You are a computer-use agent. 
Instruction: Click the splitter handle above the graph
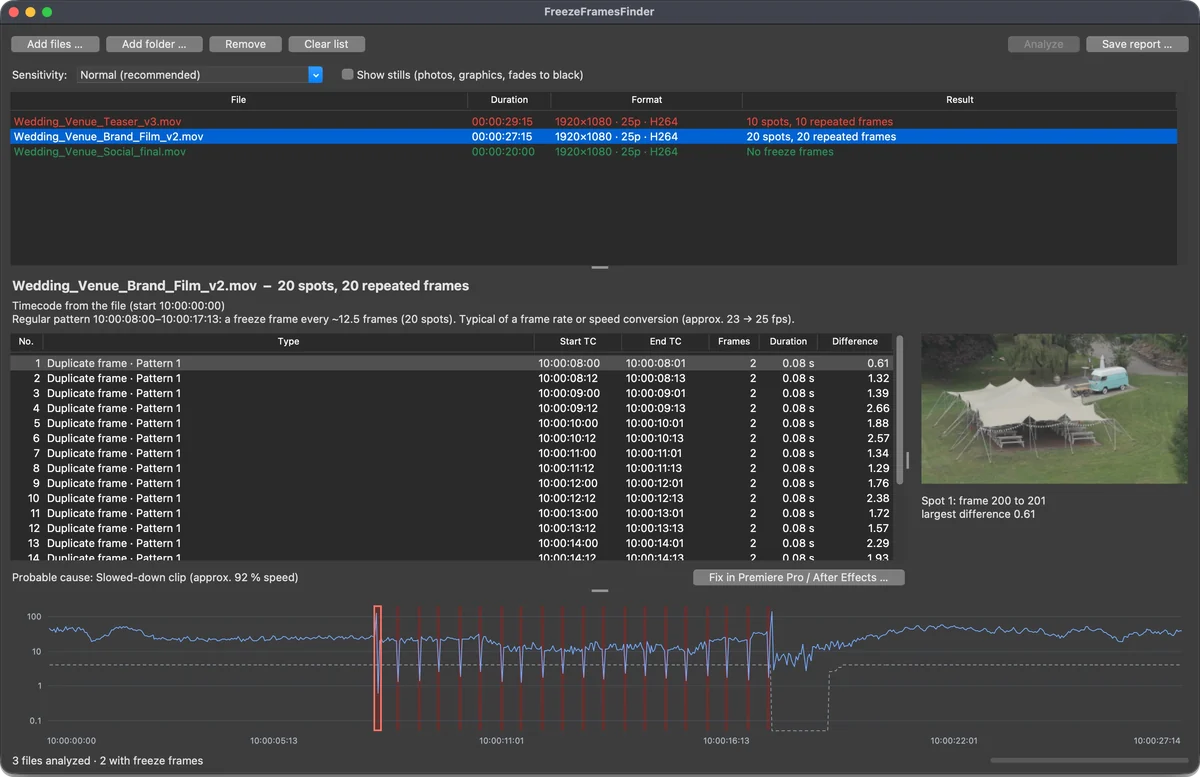(600, 591)
